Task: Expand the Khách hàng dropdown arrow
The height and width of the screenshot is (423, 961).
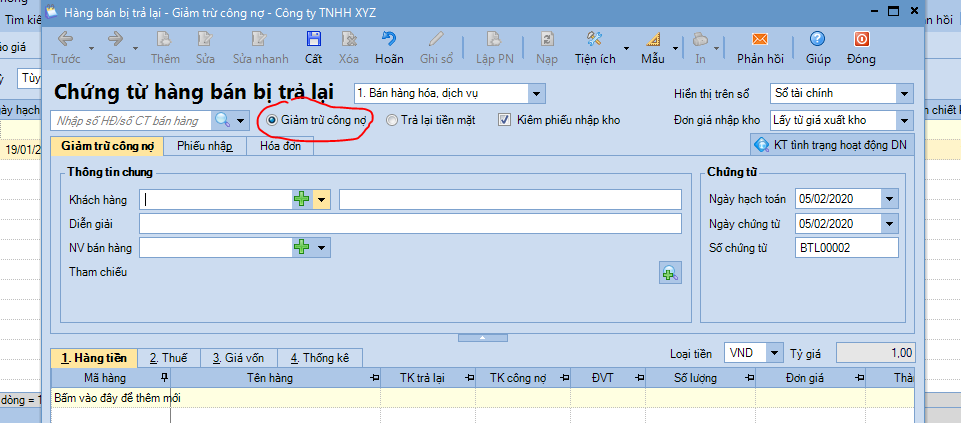Action: tap(322, 199)
